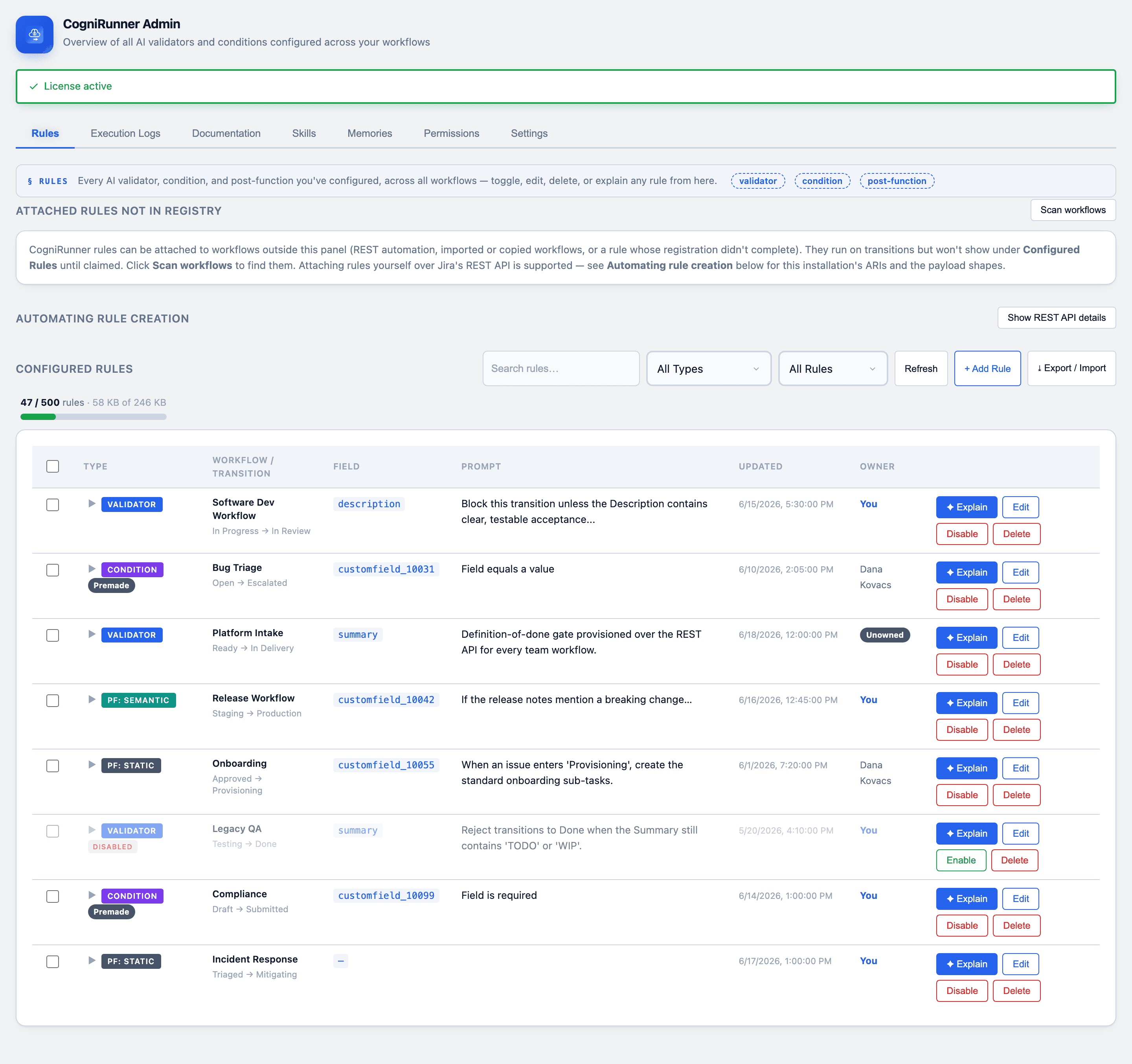Screen dimensions: 1132x1064
Task: Delete the Incident Response rule
Action: tap(1016, 990)
